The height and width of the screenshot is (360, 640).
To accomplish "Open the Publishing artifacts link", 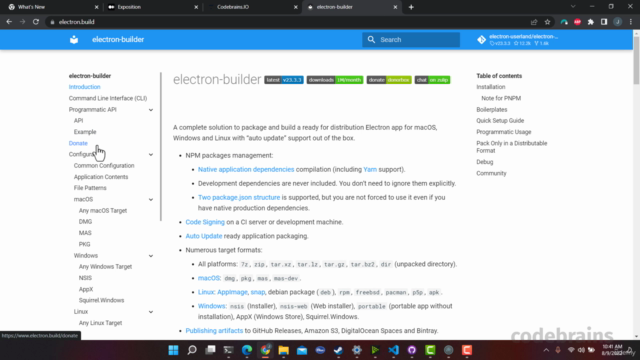I will click(214, 331).
